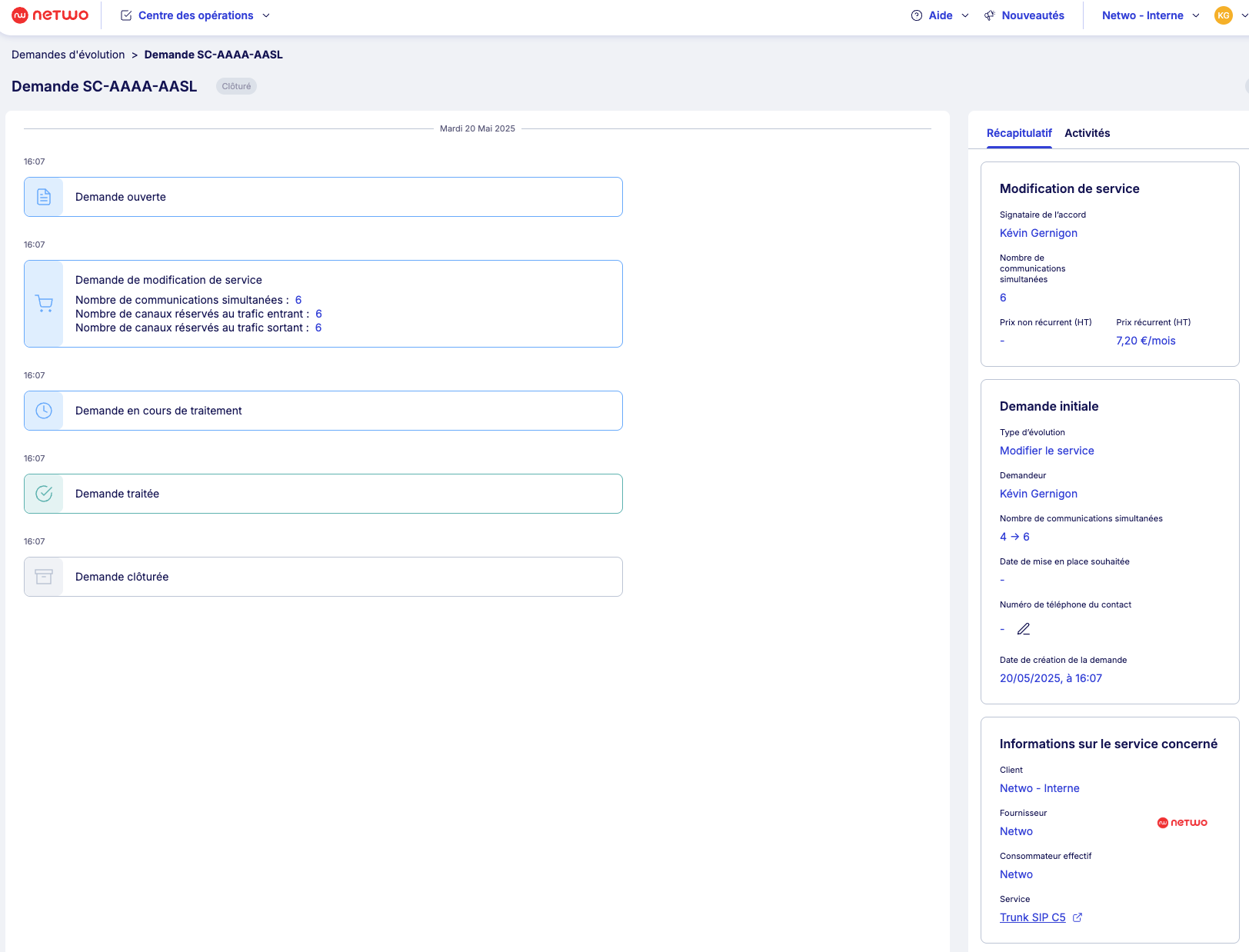Click Informations sur le service concerné heading
This screenshot has width=1249, height=952.
coord(1108,744)
